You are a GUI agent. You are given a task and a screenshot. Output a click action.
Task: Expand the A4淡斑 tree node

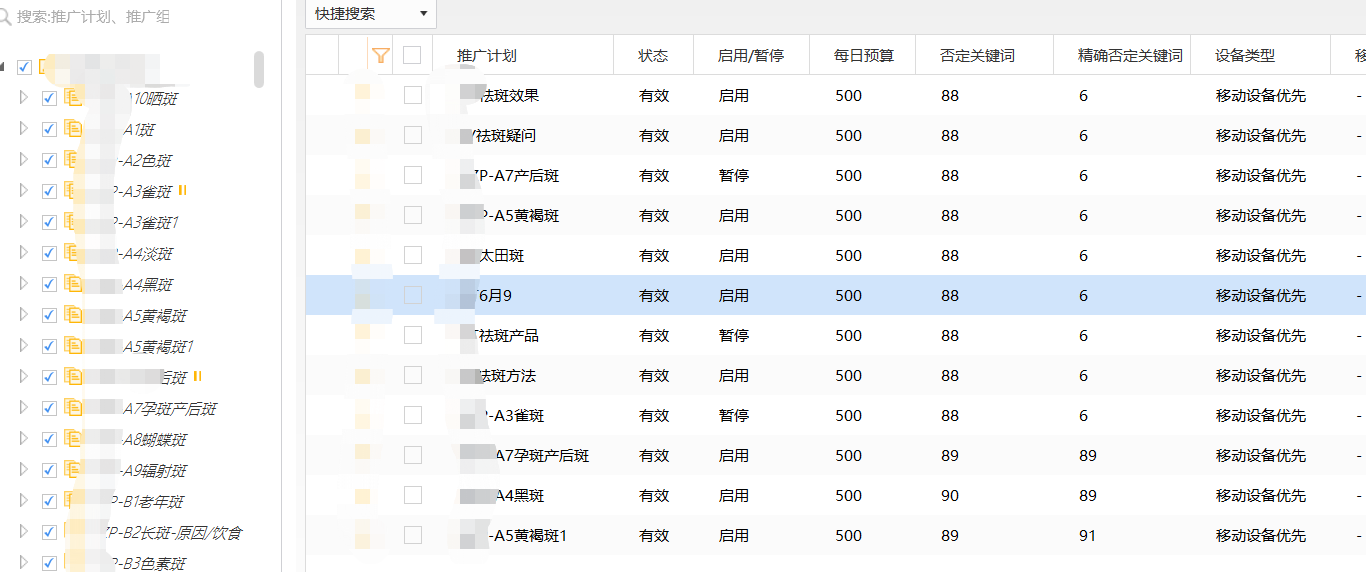(24, 253)
